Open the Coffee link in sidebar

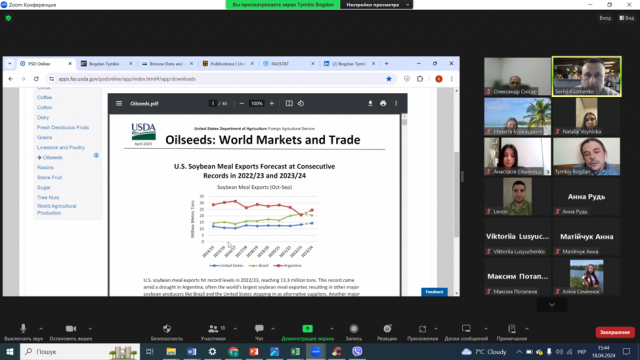click(44, 98)
